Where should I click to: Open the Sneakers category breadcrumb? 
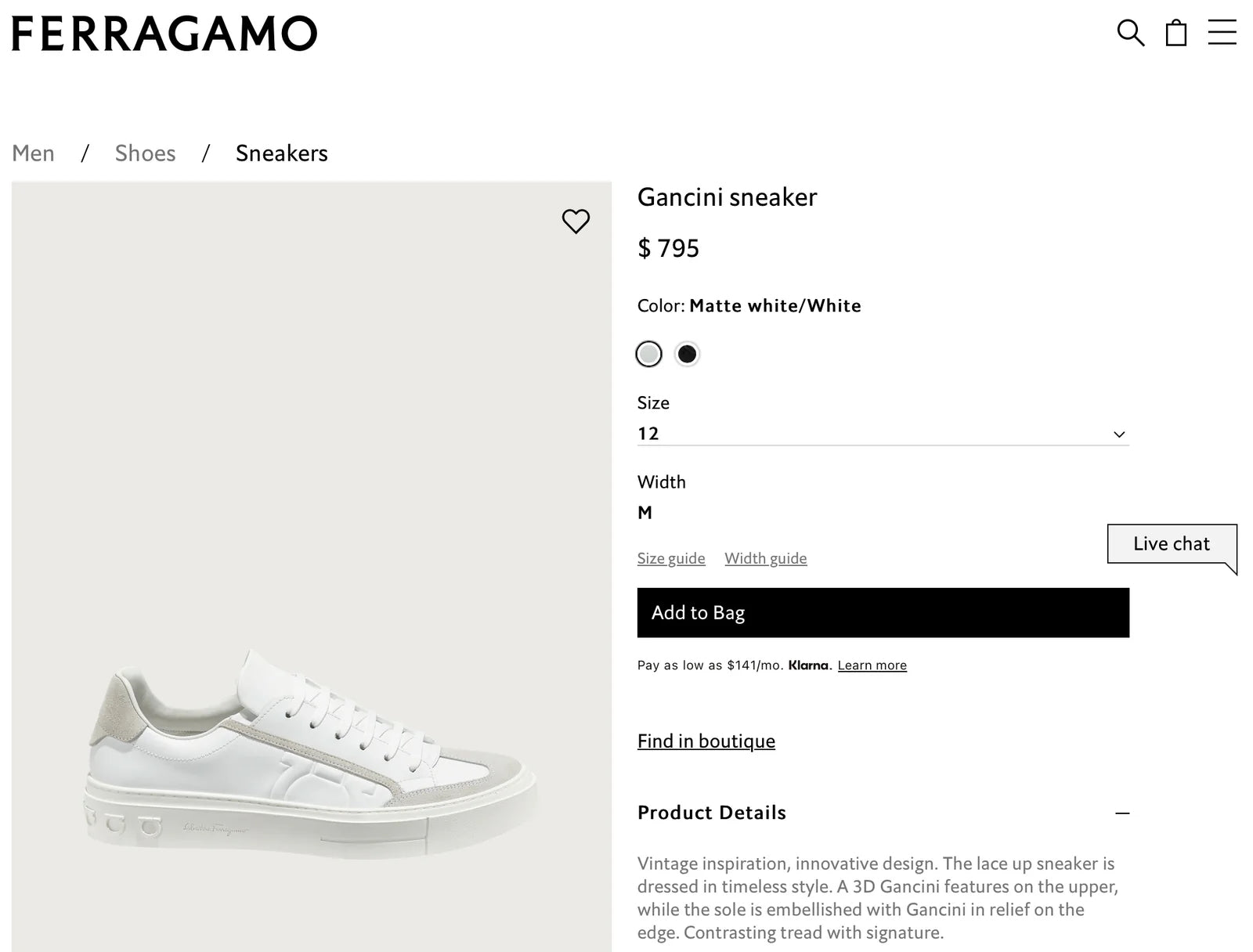[x=281, y=153]
